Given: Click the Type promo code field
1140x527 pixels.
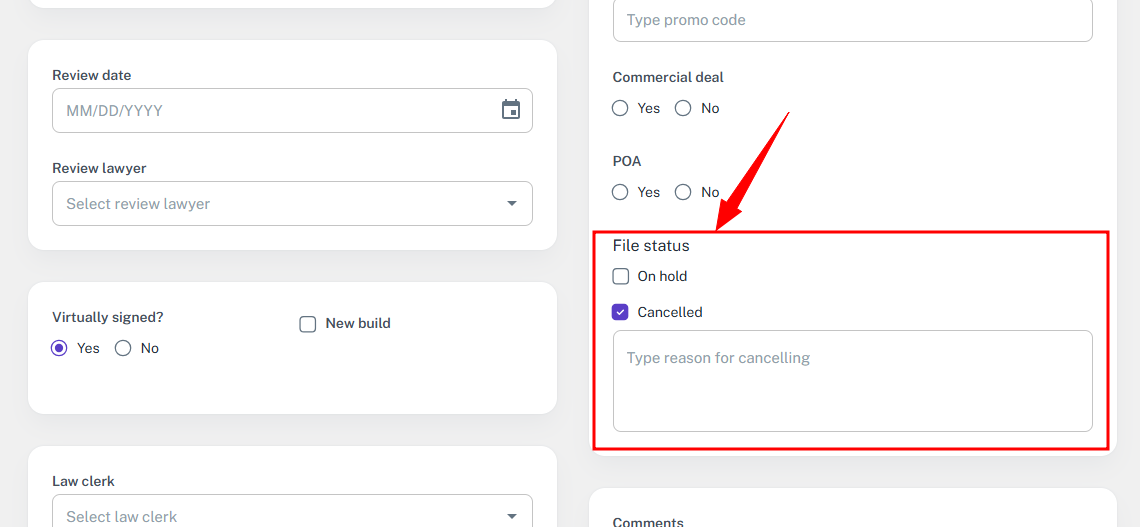Looking at the screenshot, I should pyautogui.click(x=852, y=20).
